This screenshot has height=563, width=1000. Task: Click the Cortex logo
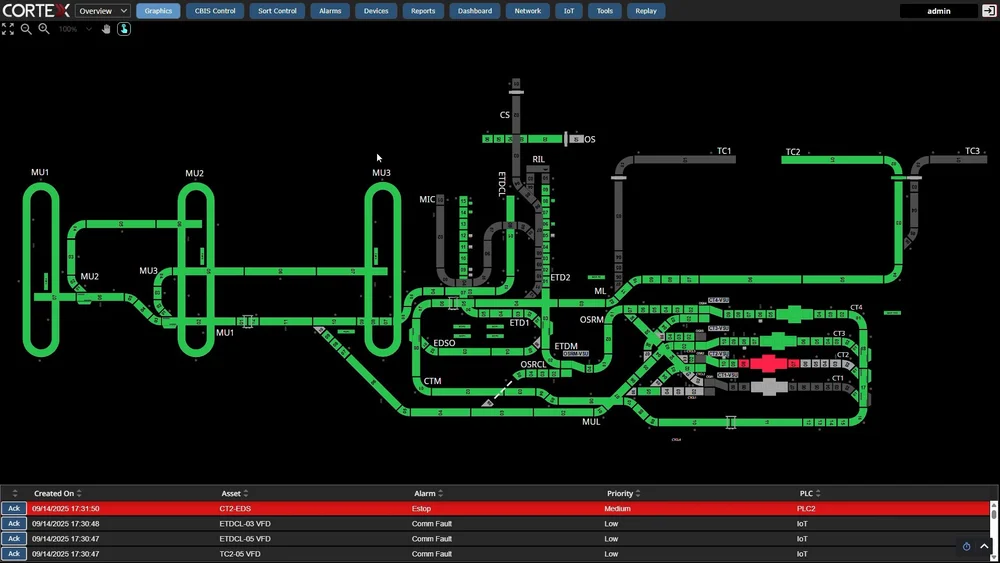point(36,11)
